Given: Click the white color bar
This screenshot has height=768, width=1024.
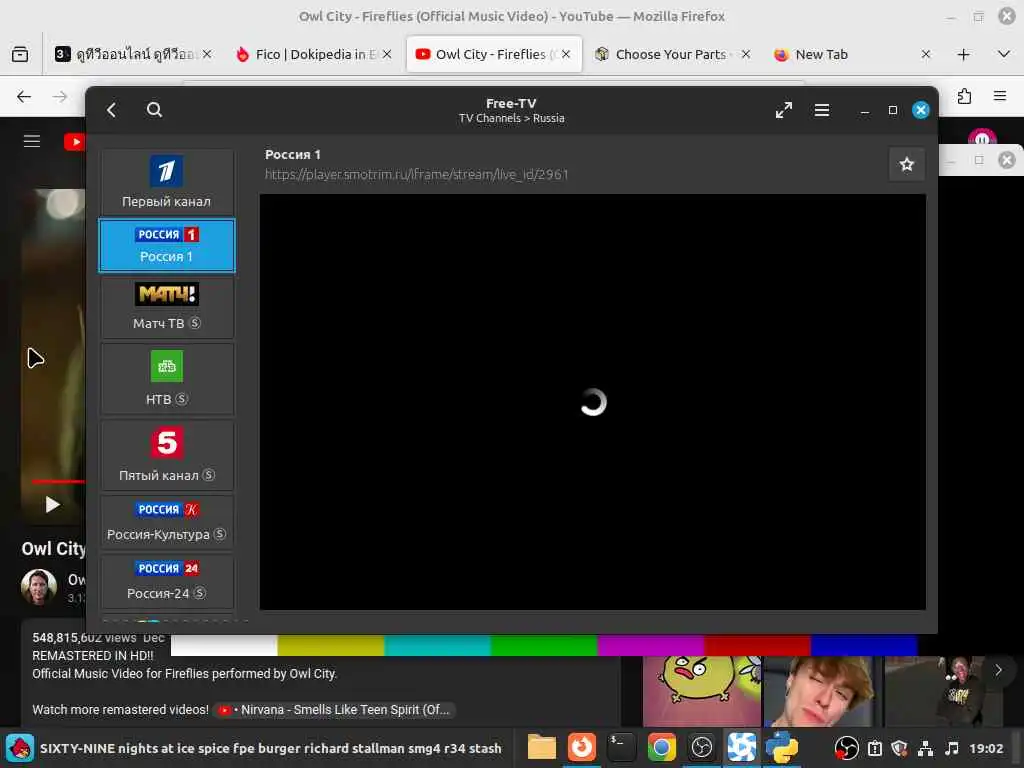Looking at the screenshot, I should [224, 645].
